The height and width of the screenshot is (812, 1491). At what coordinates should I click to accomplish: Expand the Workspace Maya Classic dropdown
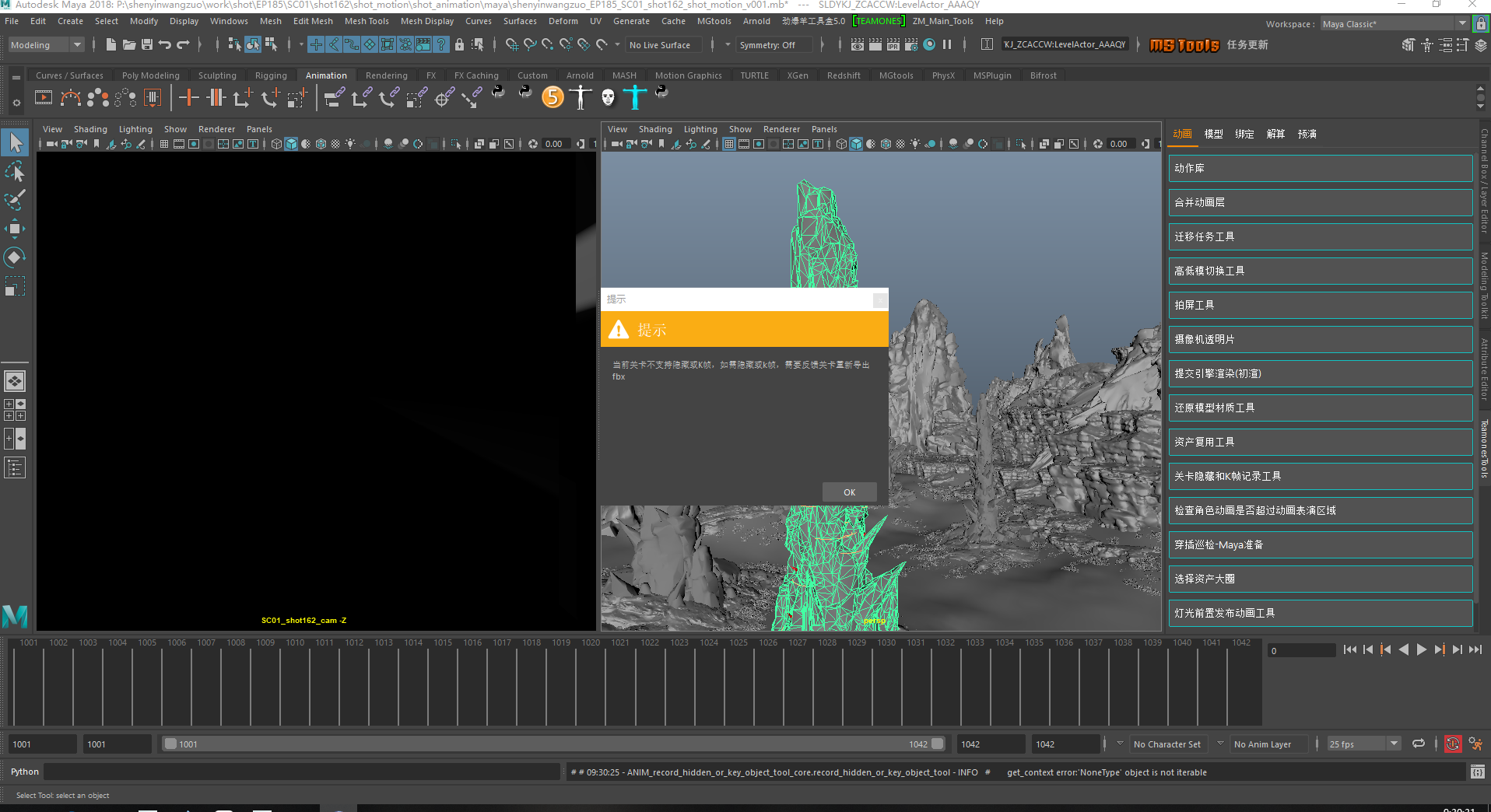(x=1393, y=24)
